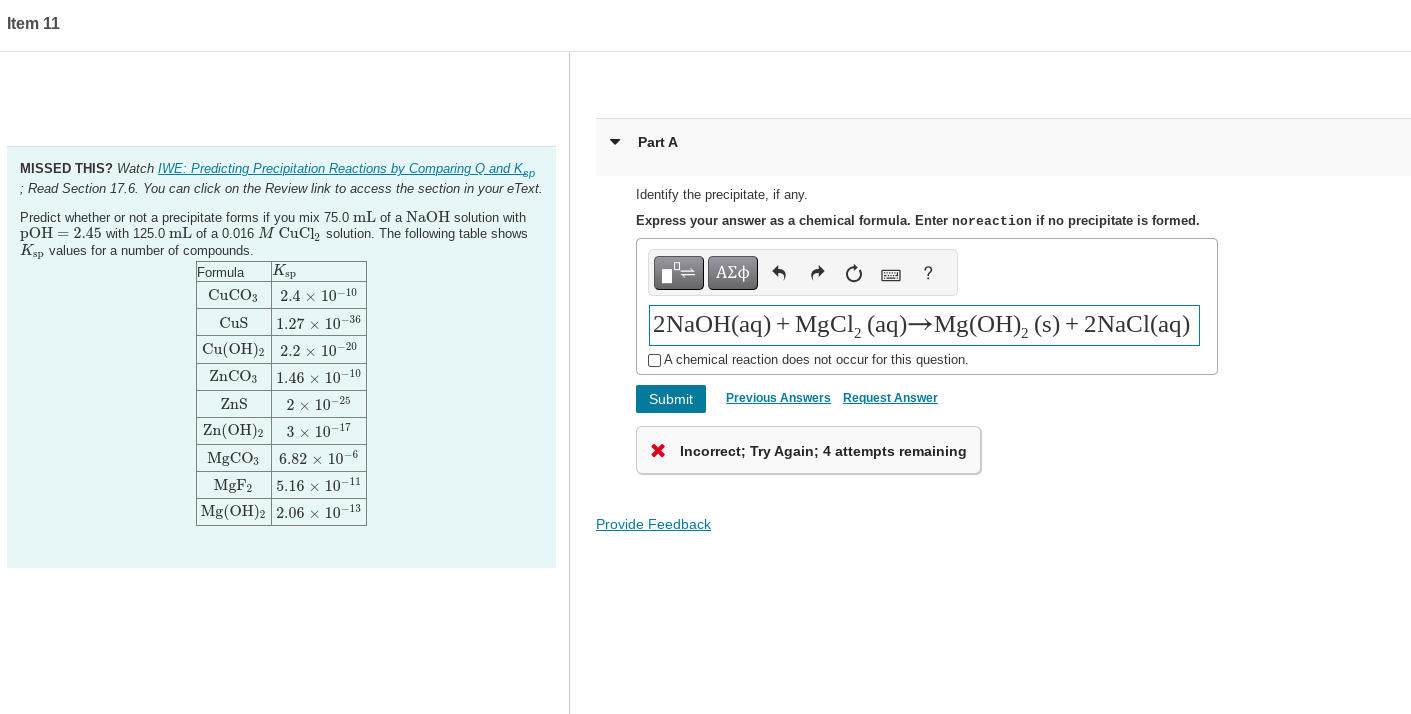The height and width of the screenshot is (714, 1411).
Task: Open Previous Answers
Action: [x=777, y=398]
